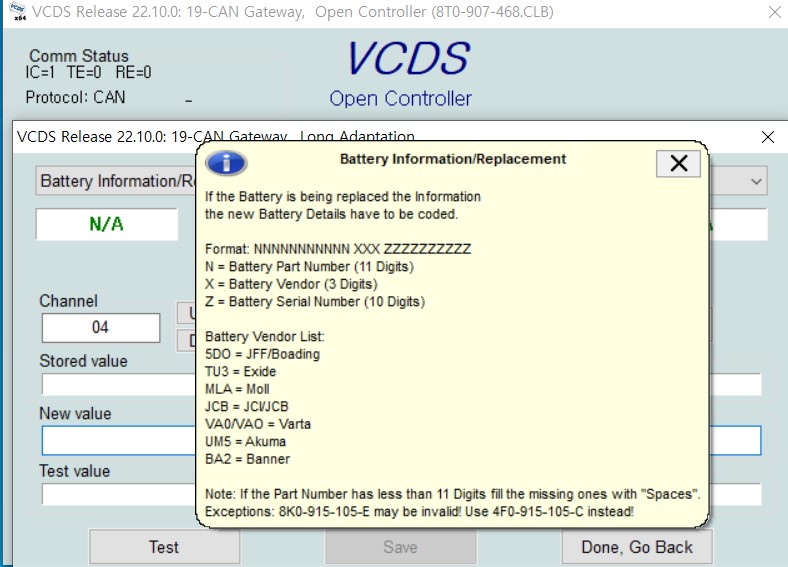
Task: Click 'JCB = JCI/JCB' vendor entry
Action: [x=247, y=406]
